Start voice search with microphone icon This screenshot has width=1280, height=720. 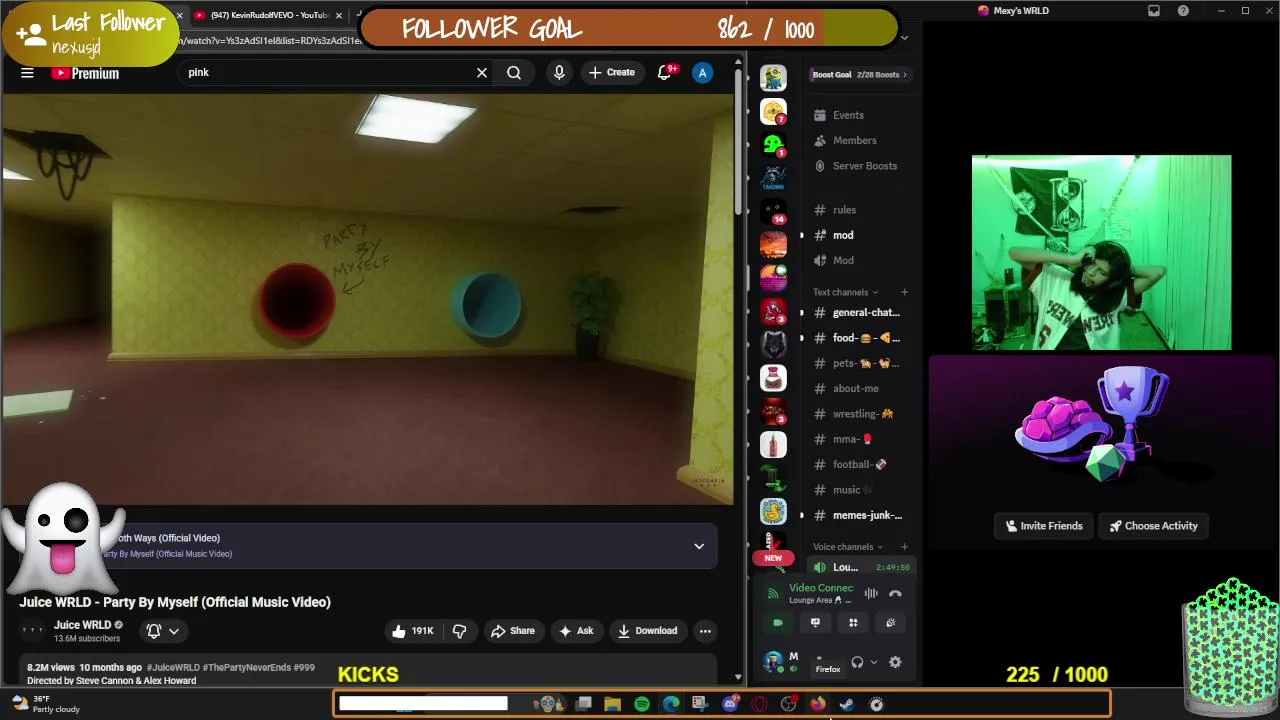(x=559, y=72)
